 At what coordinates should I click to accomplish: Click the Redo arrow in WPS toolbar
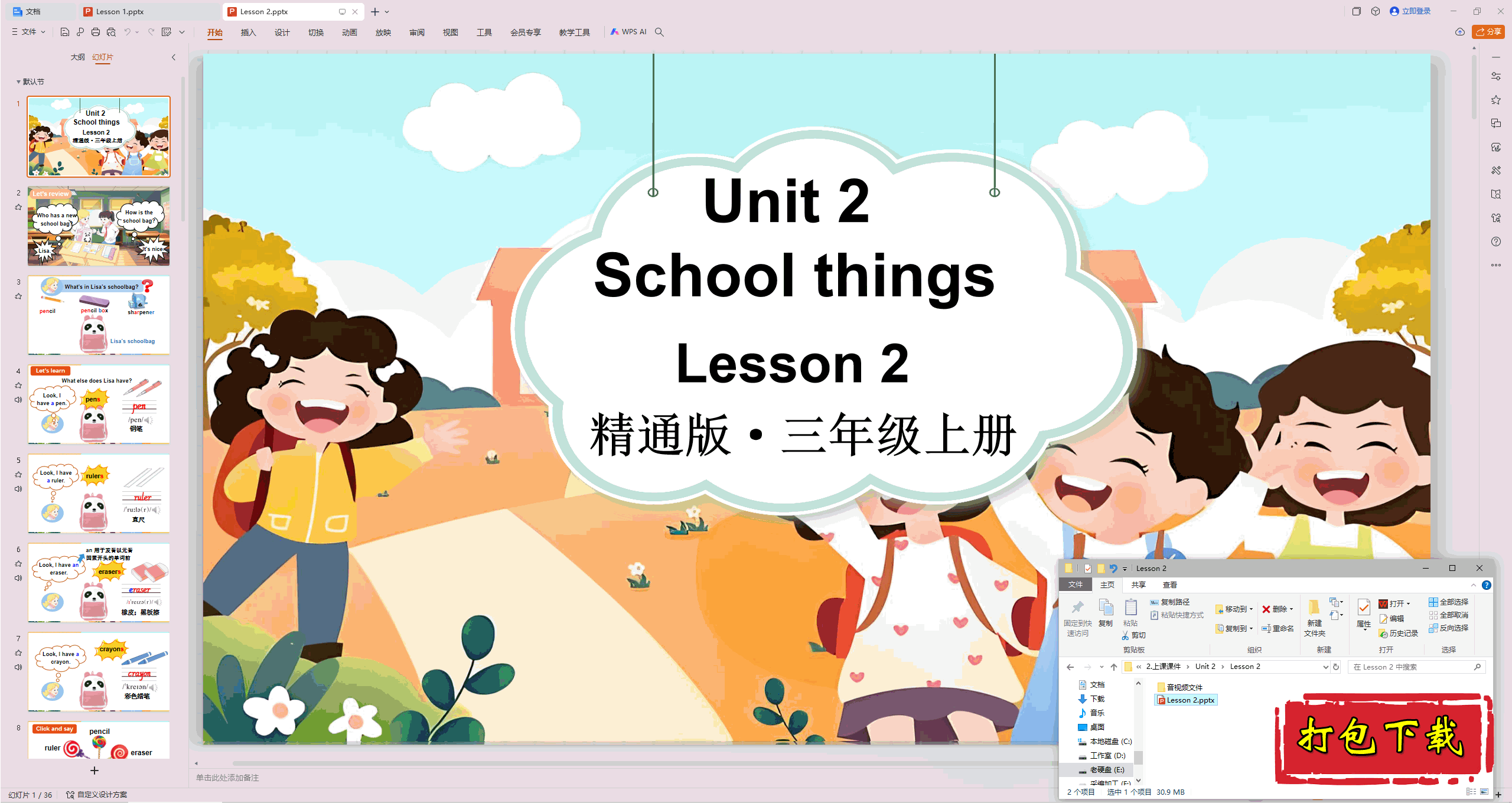point(151,32)
